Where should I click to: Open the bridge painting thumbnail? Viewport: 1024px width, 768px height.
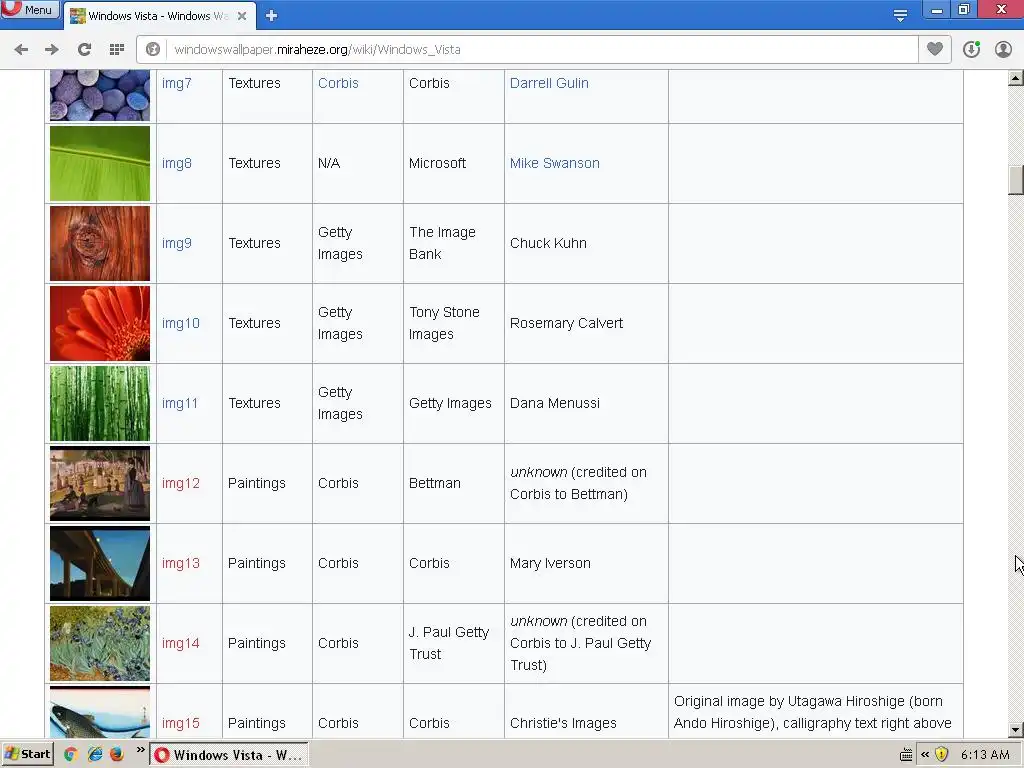[x=100, y=564]
